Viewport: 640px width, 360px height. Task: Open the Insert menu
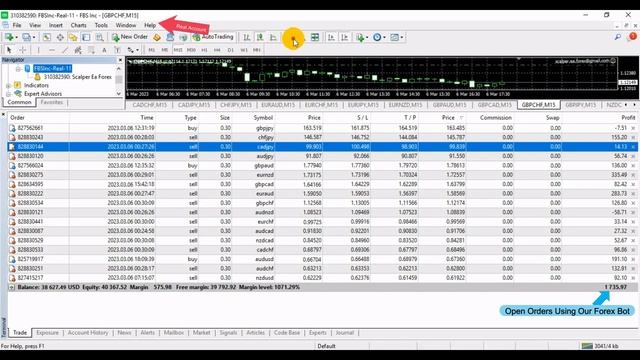pos(56,25)
